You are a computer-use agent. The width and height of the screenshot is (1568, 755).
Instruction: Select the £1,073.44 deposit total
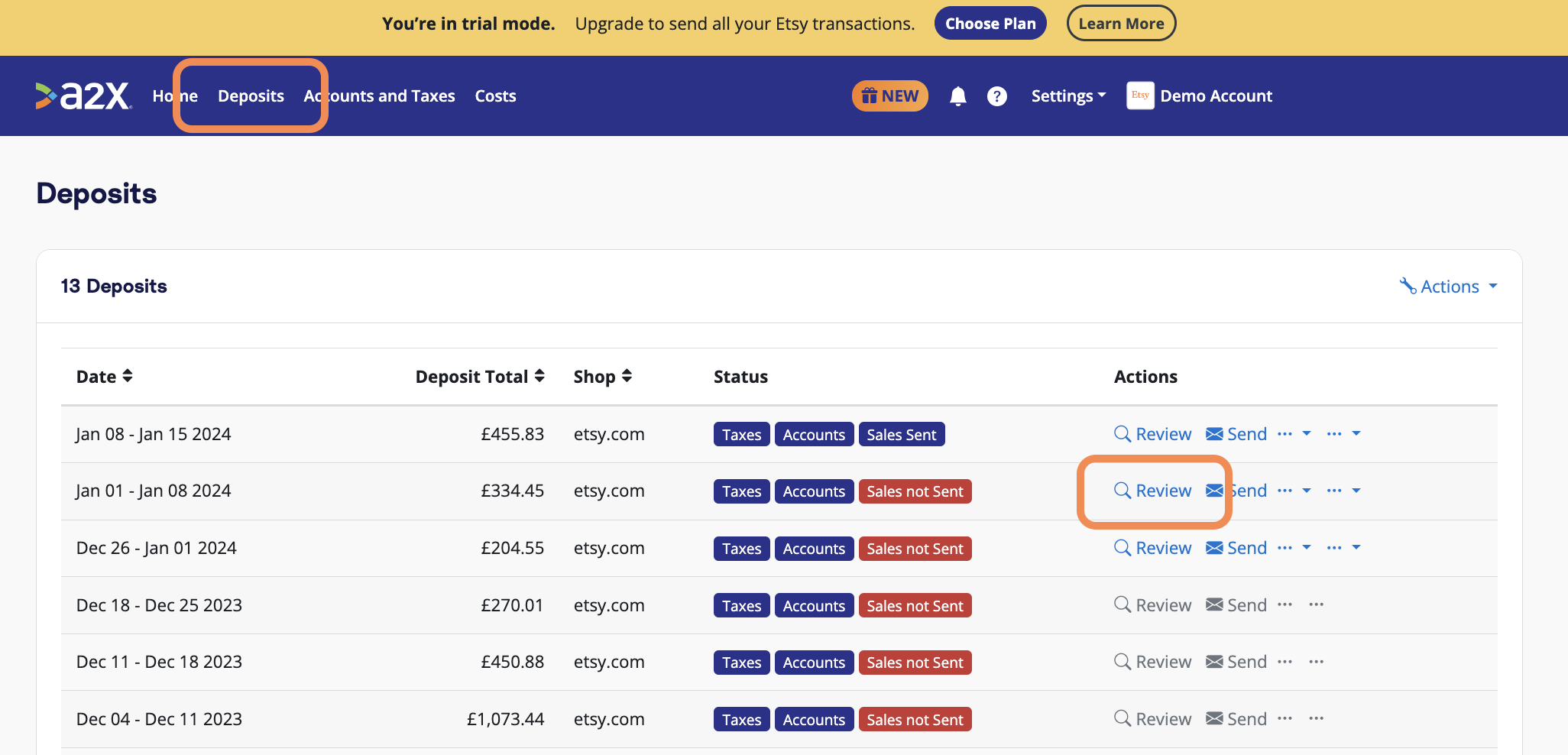[506, 719]
